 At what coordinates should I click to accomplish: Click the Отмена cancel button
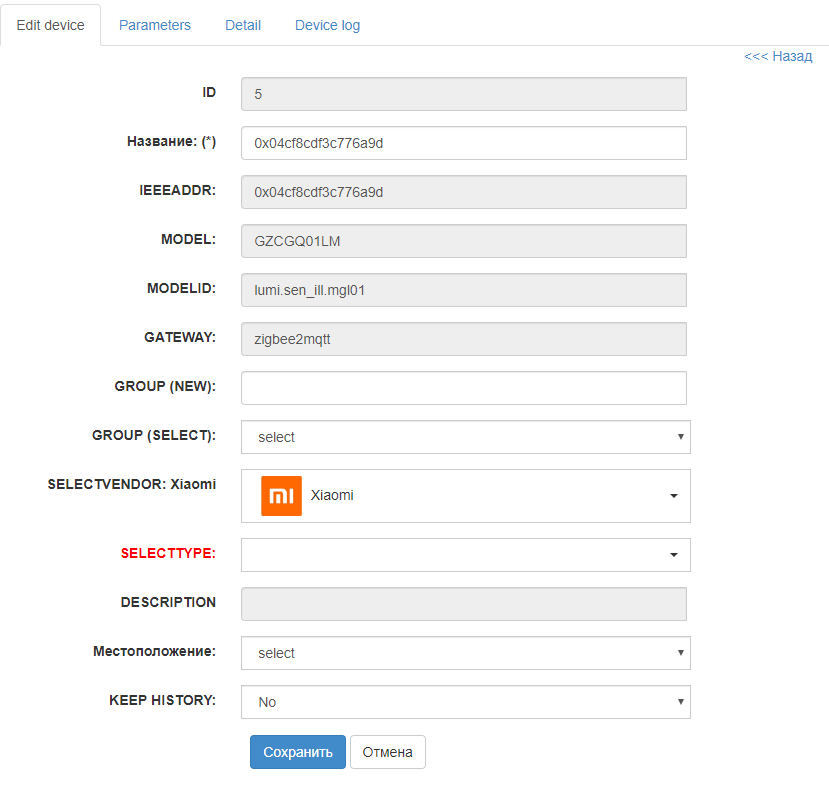(x=387, y=752)
